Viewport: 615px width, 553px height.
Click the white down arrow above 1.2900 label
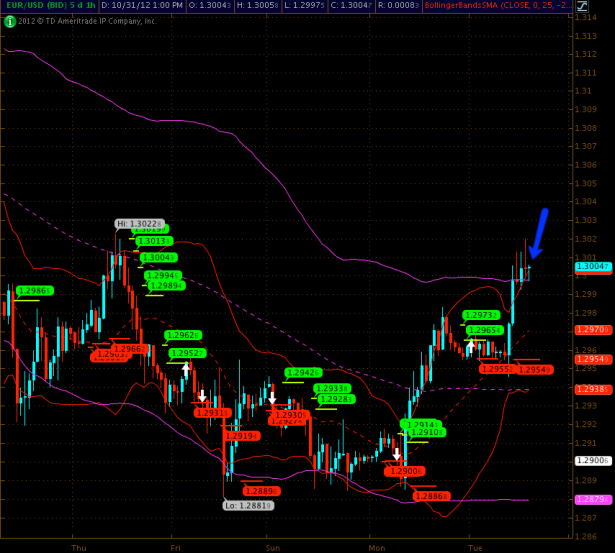tap(396, 455)
